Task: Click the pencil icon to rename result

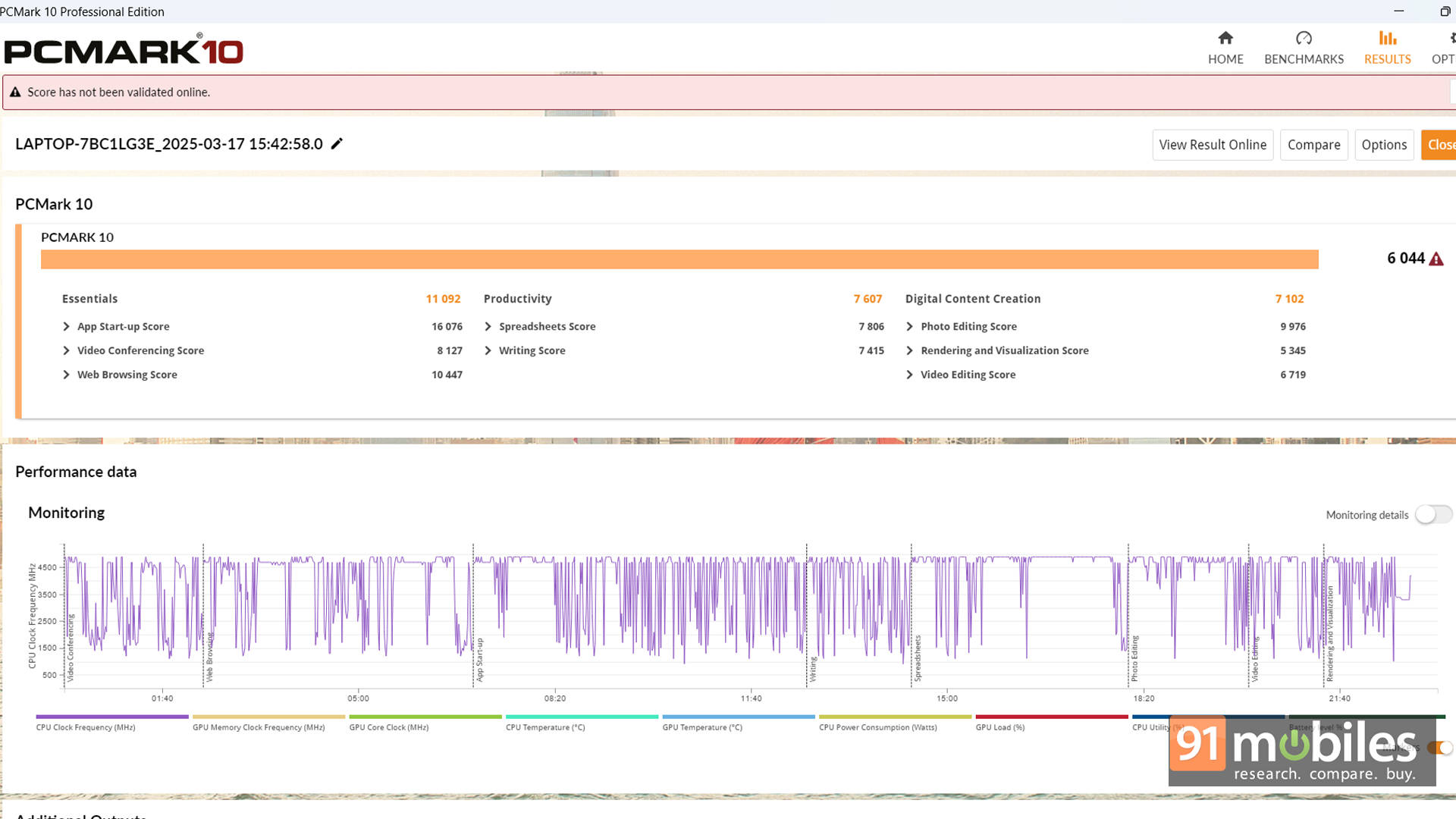Action: click(337, 143)
